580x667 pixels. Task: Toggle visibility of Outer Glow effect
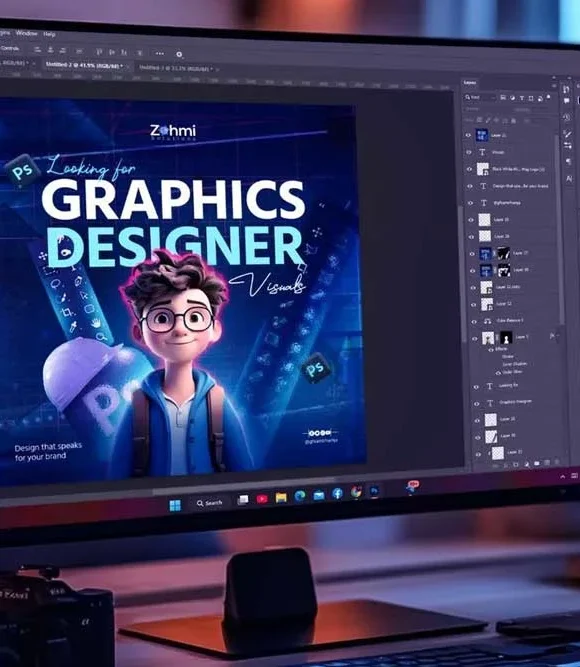[498, 373]
